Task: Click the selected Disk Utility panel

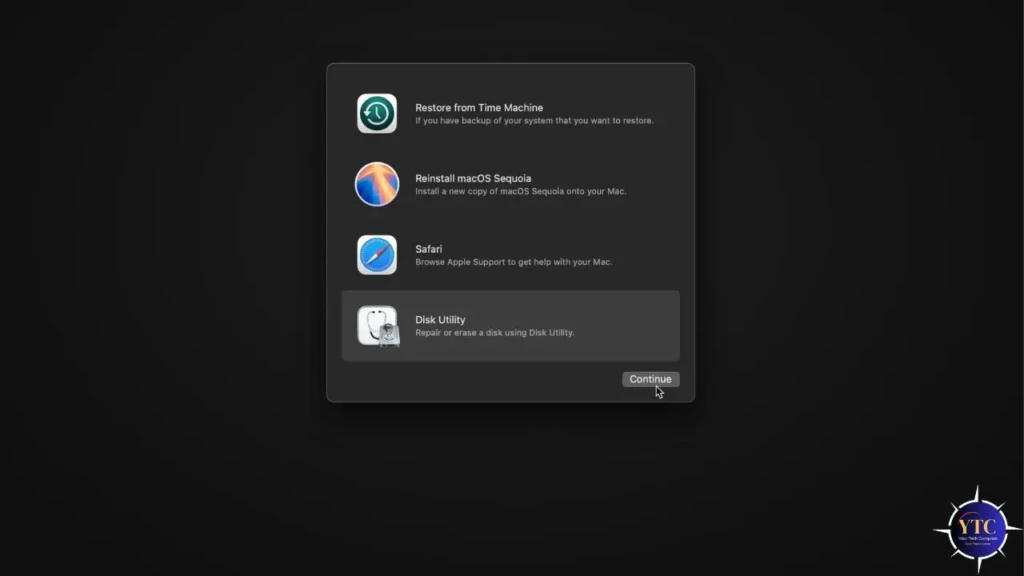Action: click(510, 325)
